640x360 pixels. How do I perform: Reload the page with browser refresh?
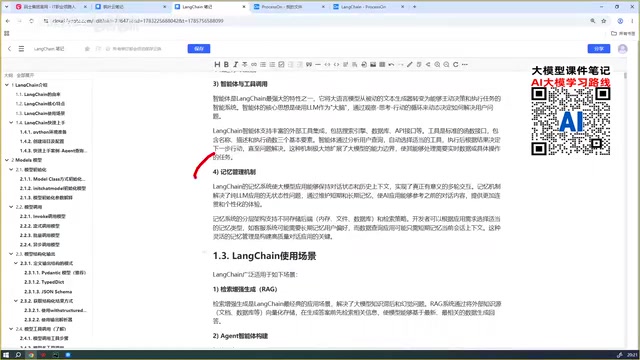coord(31,21)
